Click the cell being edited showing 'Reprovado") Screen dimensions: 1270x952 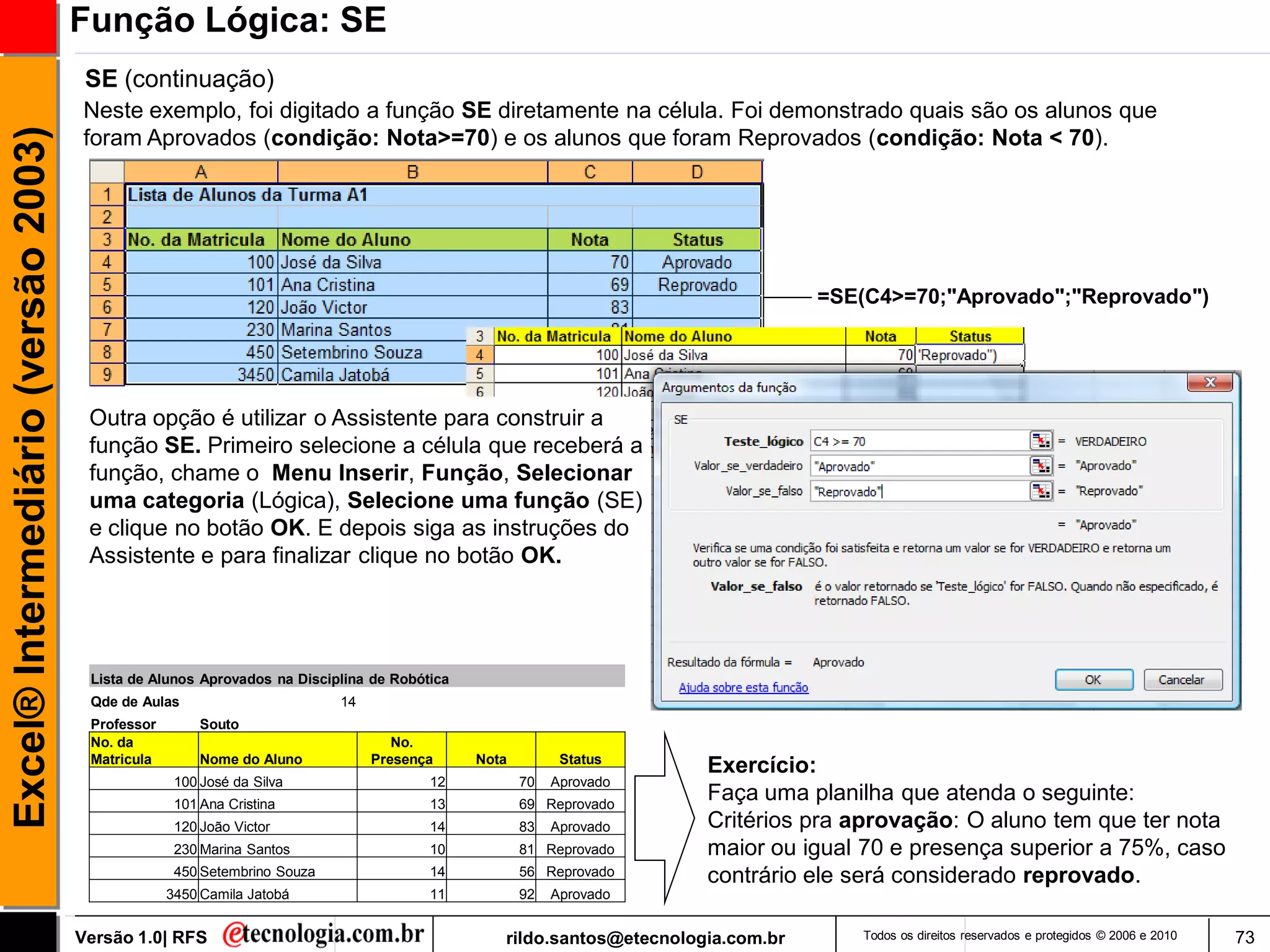[969, 355]
